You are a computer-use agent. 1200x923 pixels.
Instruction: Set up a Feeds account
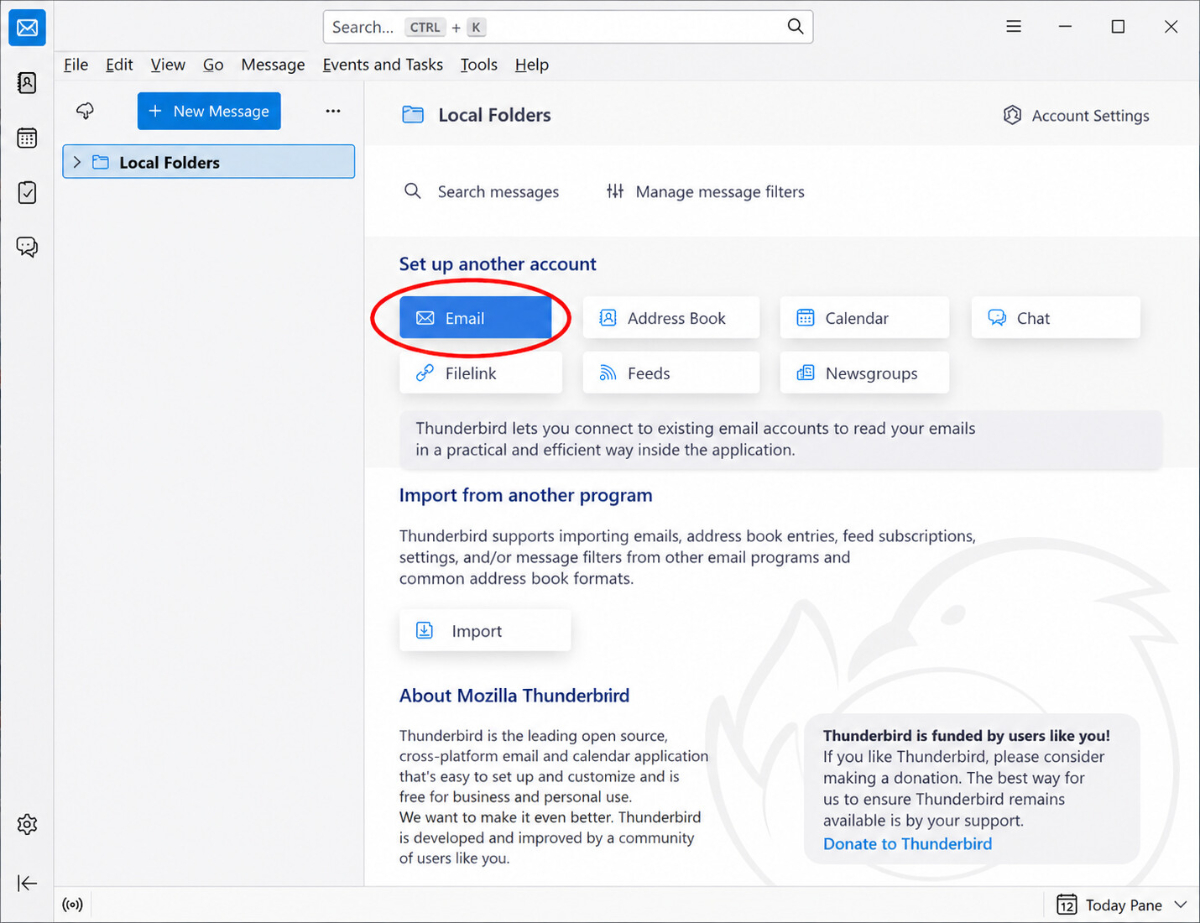tap(671, 373)
